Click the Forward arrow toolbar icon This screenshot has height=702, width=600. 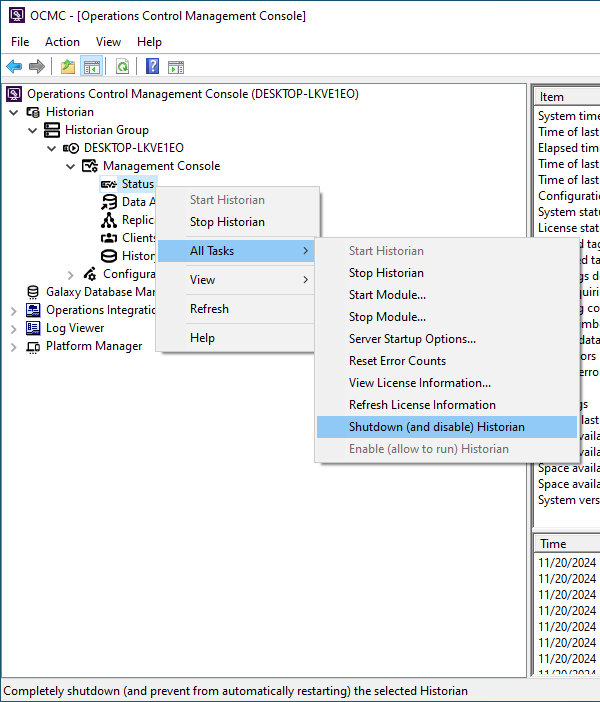(37, 67)
